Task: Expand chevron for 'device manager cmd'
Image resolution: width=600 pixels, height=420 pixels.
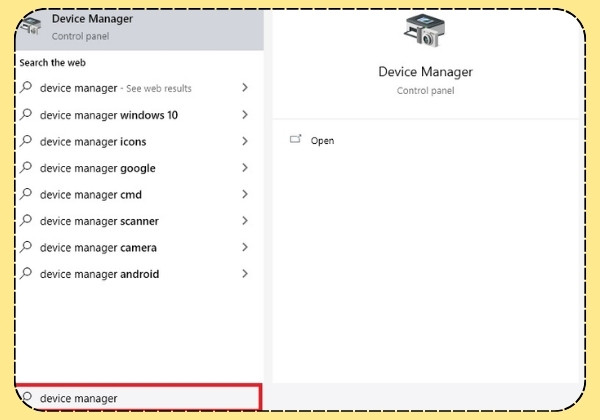Action: coord(245,194)
